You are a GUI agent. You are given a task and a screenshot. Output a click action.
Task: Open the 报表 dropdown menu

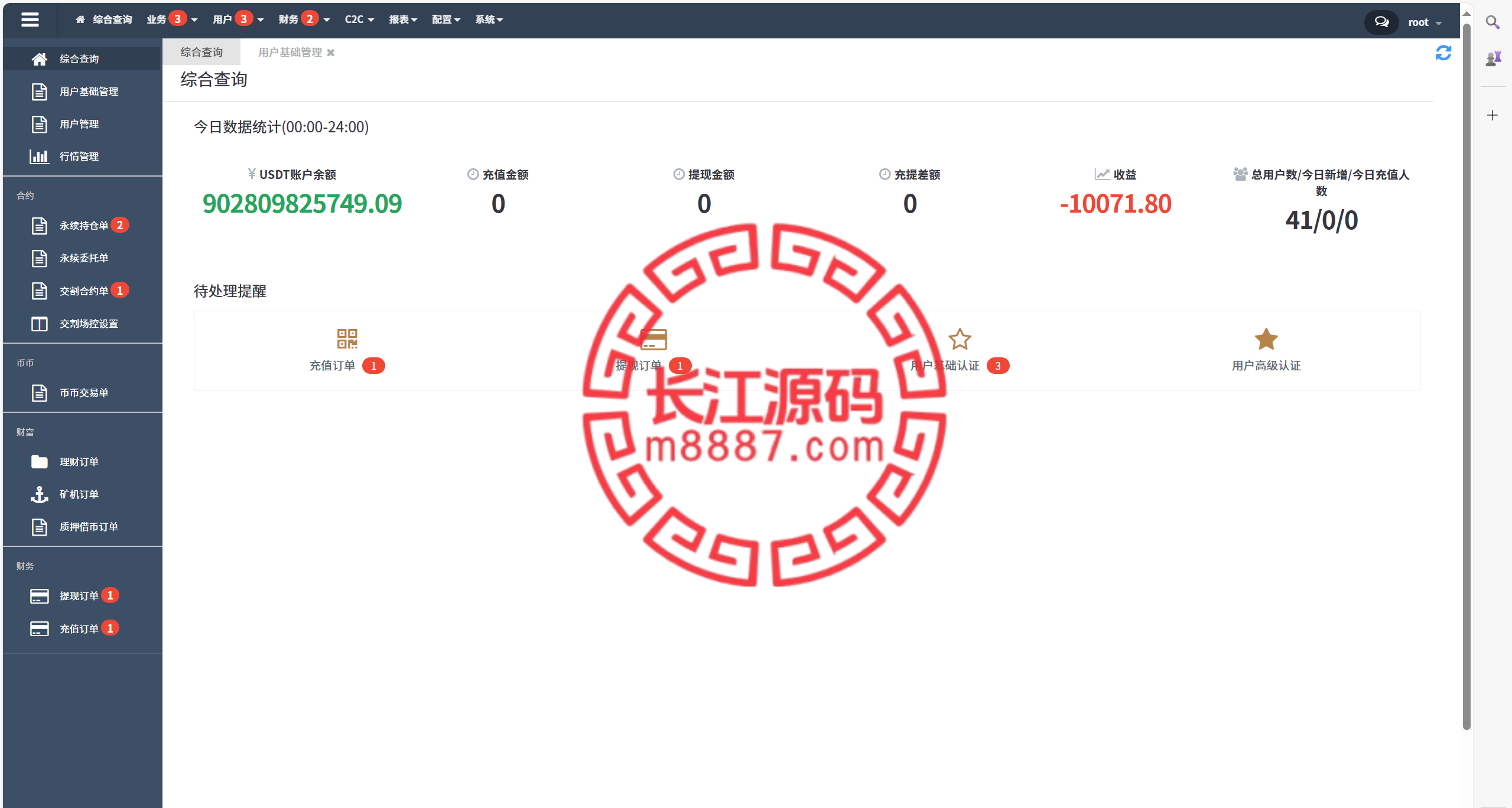(x=403, y=19)
